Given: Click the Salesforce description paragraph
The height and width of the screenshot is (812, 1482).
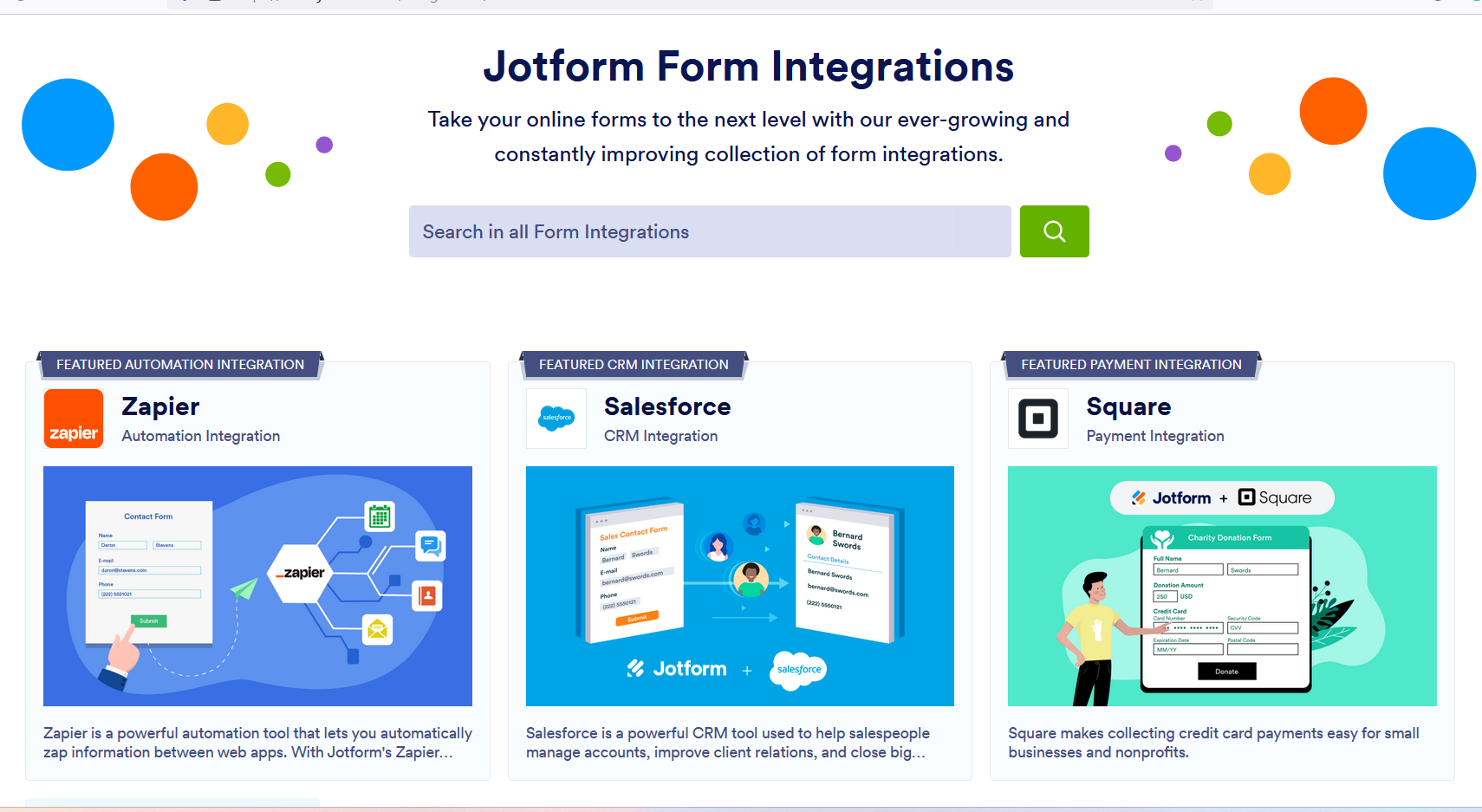Looking at the screenshot, I should [x=728, y=743].
